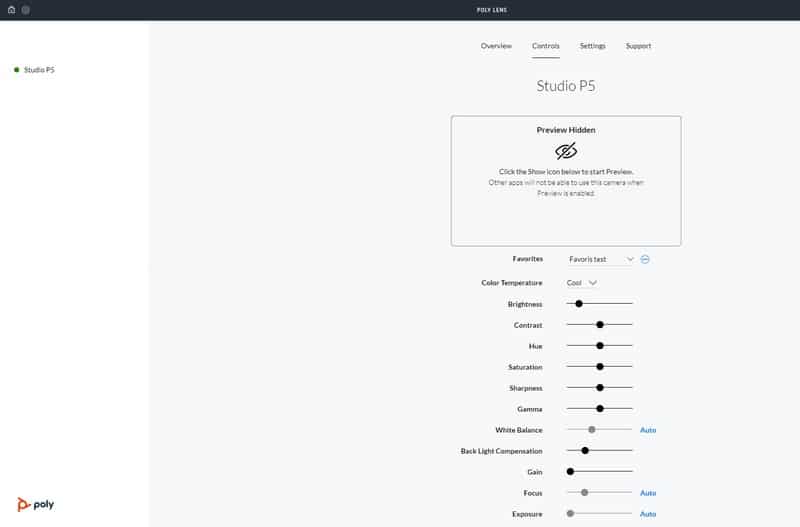The height and width of the screenshot is (527, 800).
Task: Click the Contrast slider handle
Action: pos(600,324)
